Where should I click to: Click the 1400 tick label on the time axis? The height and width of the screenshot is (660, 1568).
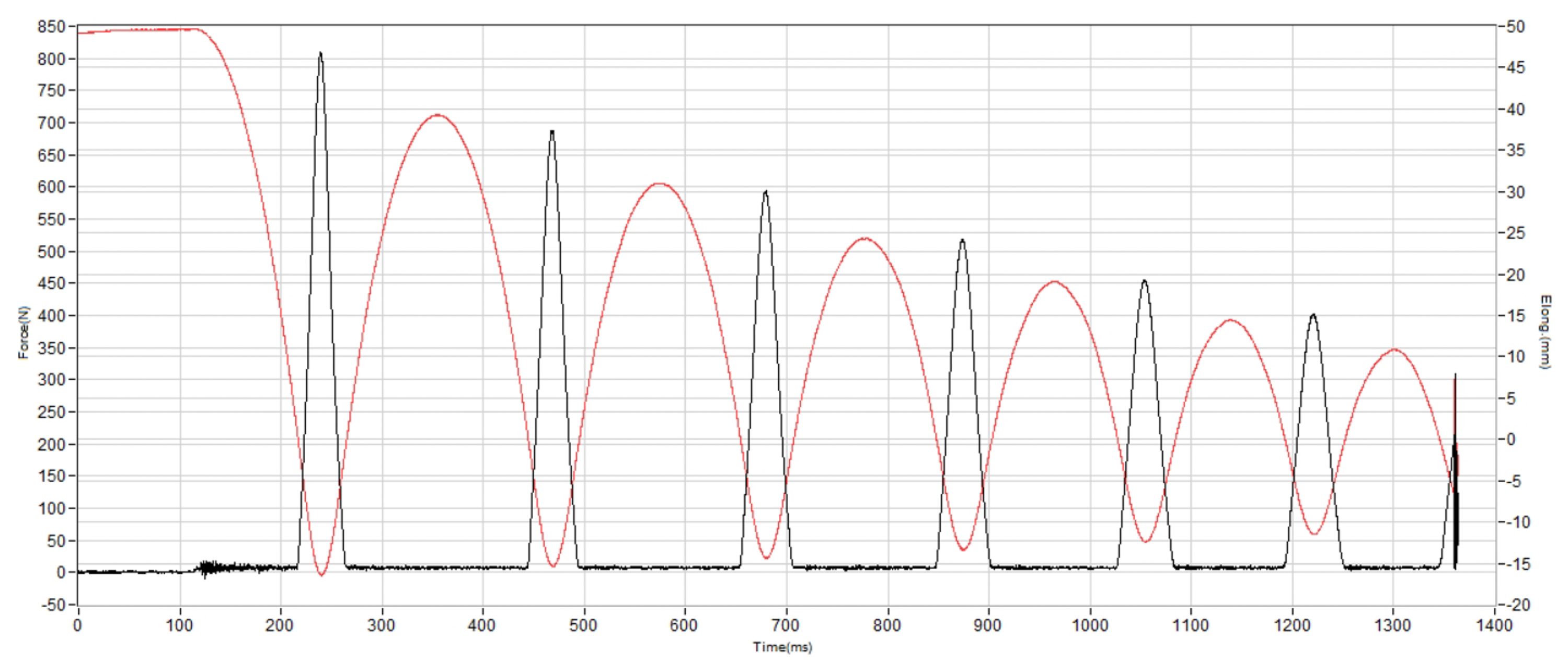[x=1494, y=625]
